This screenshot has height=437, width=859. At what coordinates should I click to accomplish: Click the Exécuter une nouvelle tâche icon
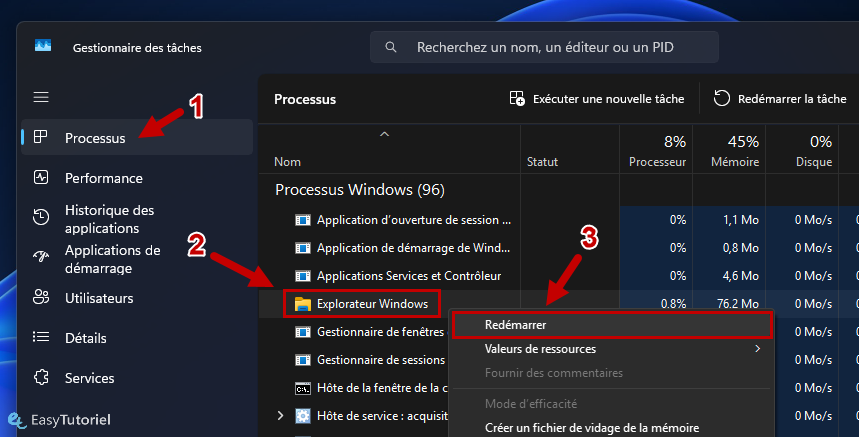517,98
